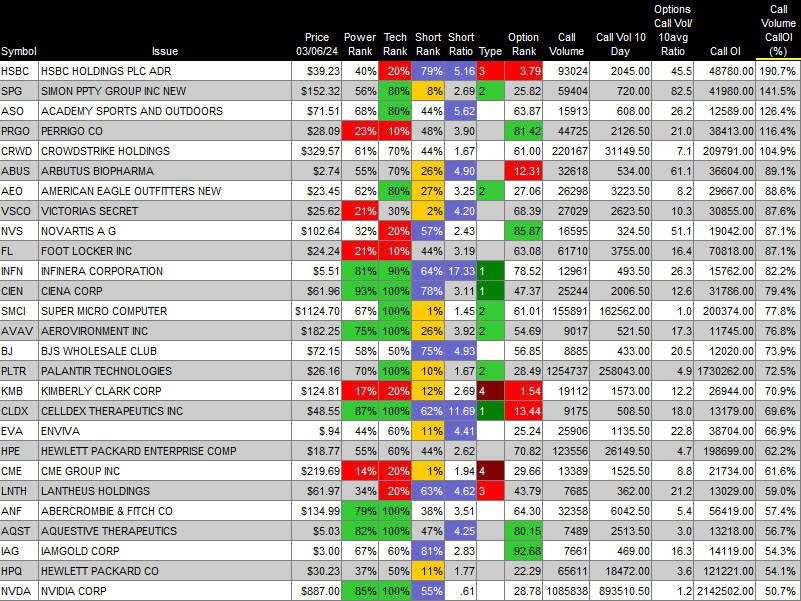Click KIMBERLY CLARK CORP issue name
The height and width of the screenshot is (601, 801).
coord(101,390)
